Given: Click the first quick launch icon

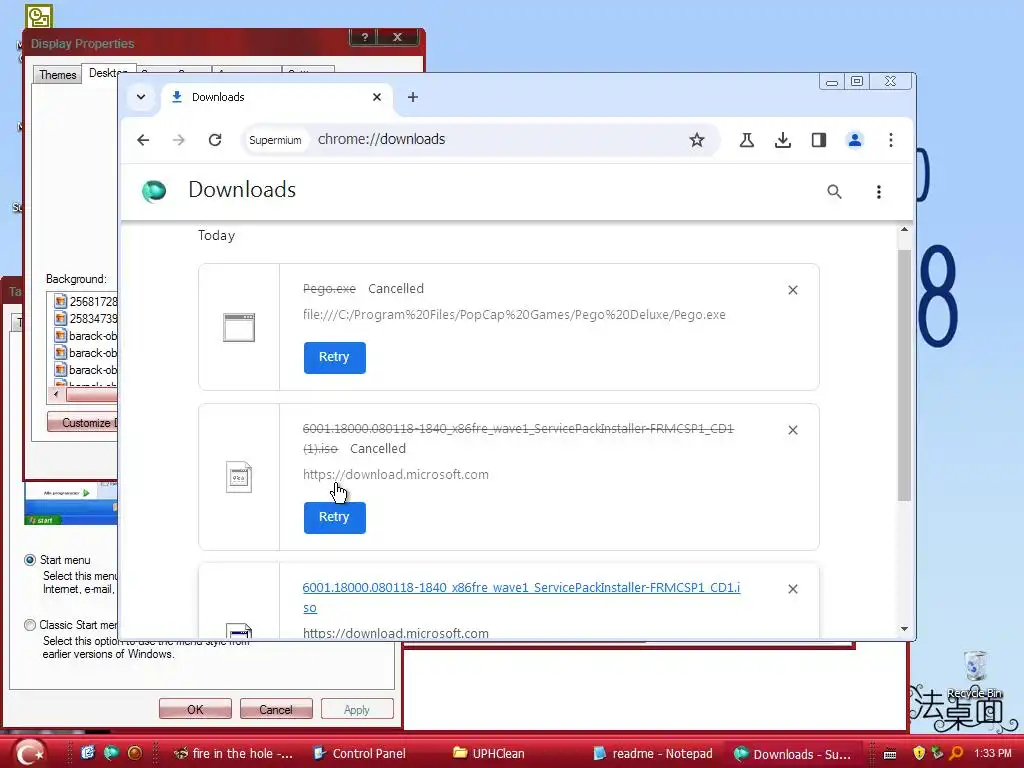Looking at the screenshot, I should coord(88,753).
